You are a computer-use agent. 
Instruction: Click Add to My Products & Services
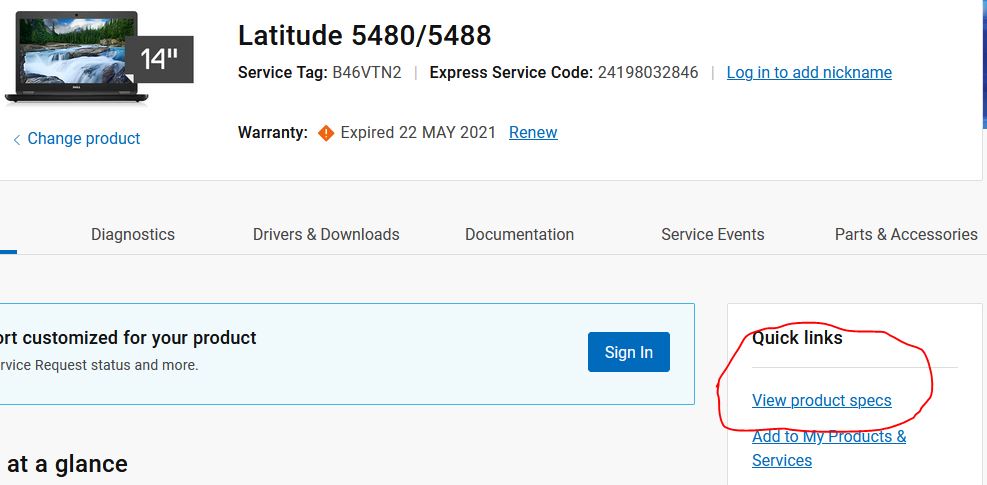click(x=829, y=448)
